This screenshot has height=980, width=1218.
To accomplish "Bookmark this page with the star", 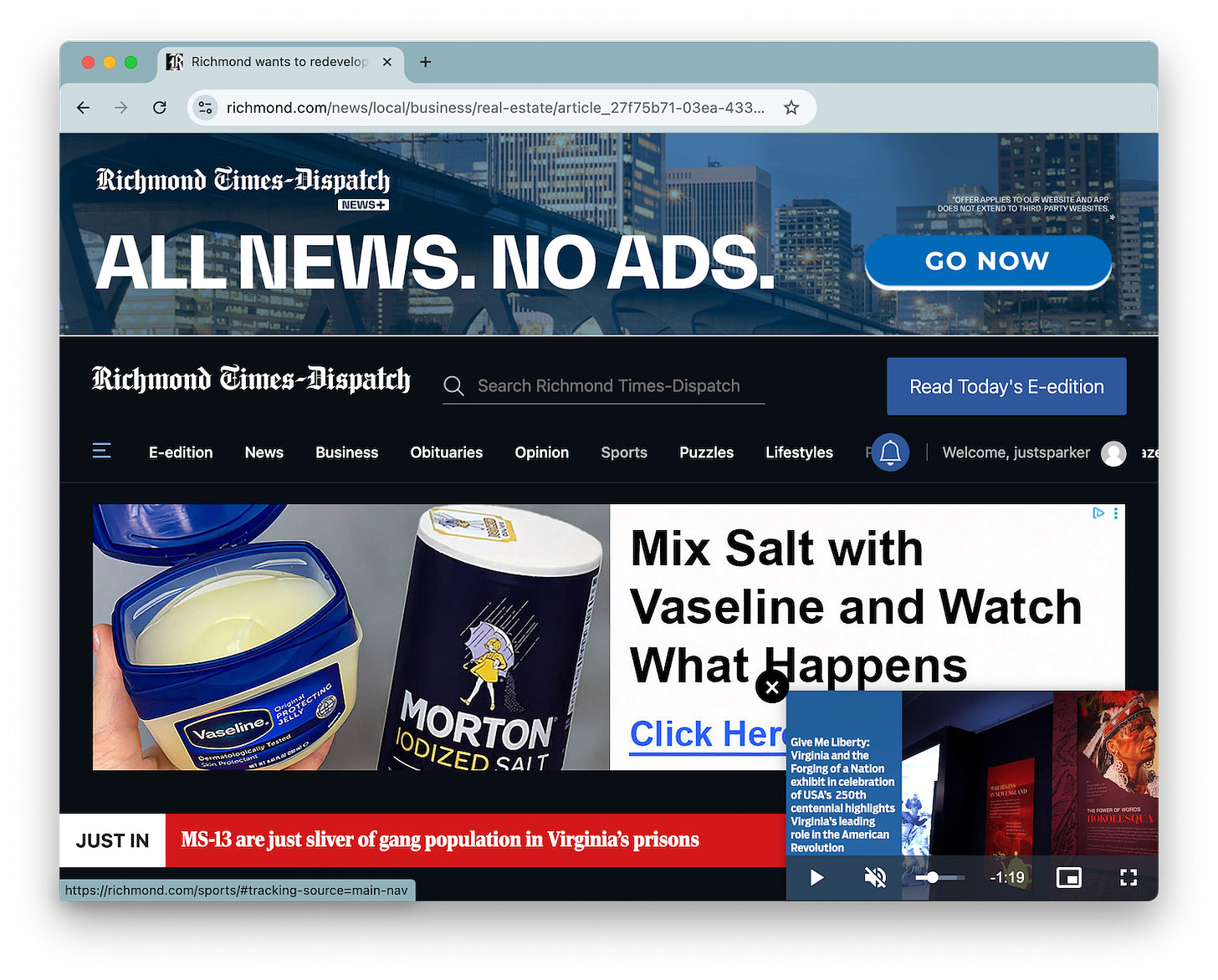I will point(791,108).
